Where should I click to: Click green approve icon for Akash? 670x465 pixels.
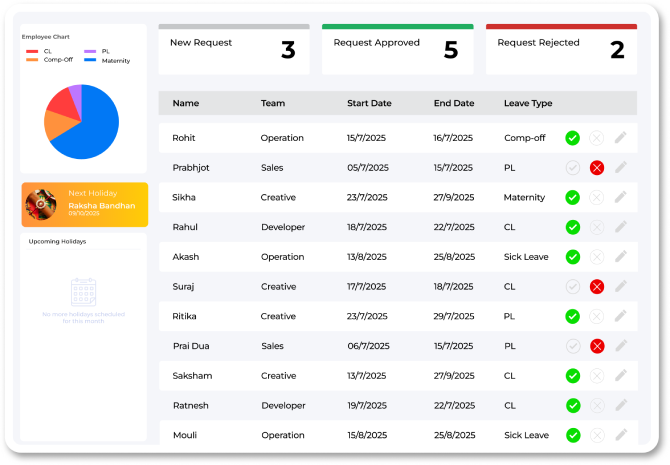point(573,257)
